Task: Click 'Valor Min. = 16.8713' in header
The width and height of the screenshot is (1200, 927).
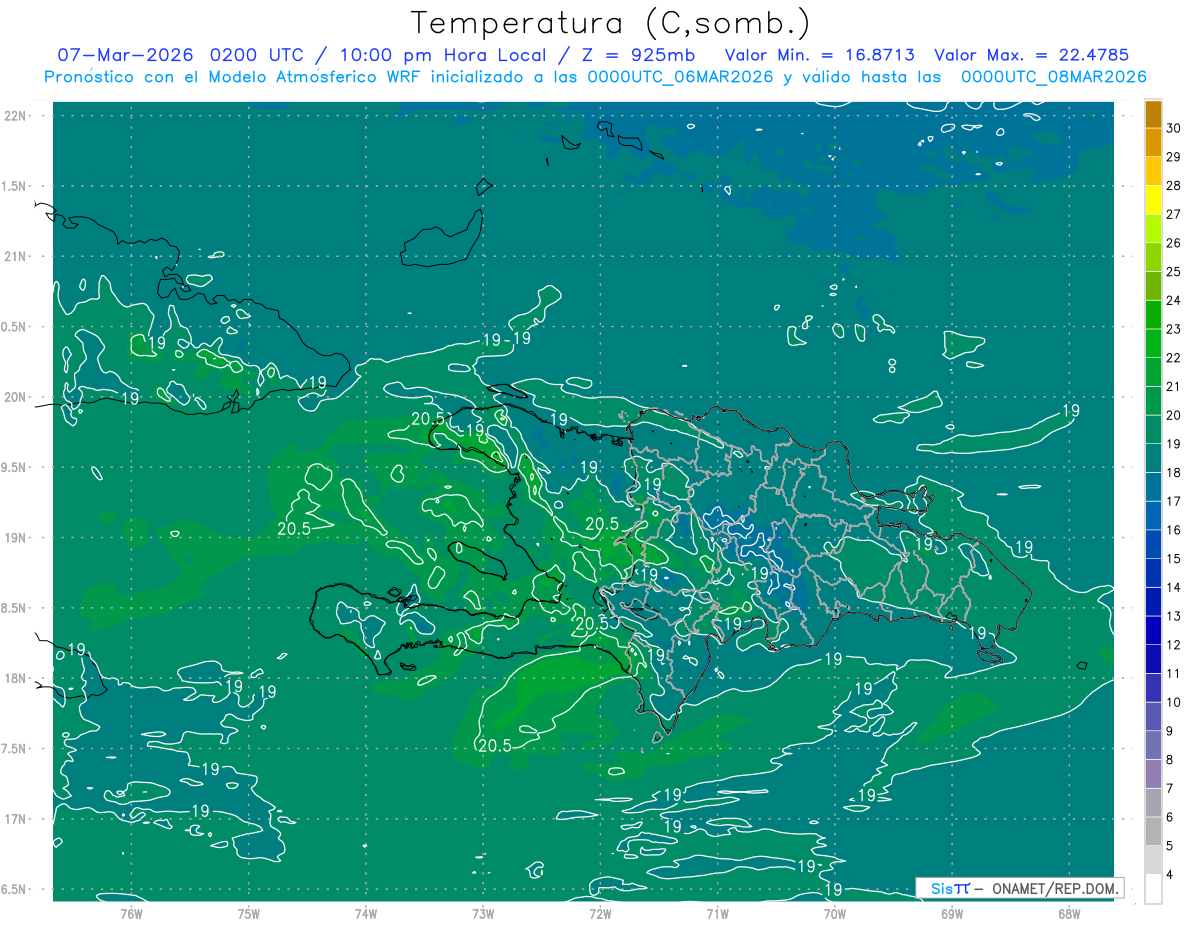Action: (822, 55)
